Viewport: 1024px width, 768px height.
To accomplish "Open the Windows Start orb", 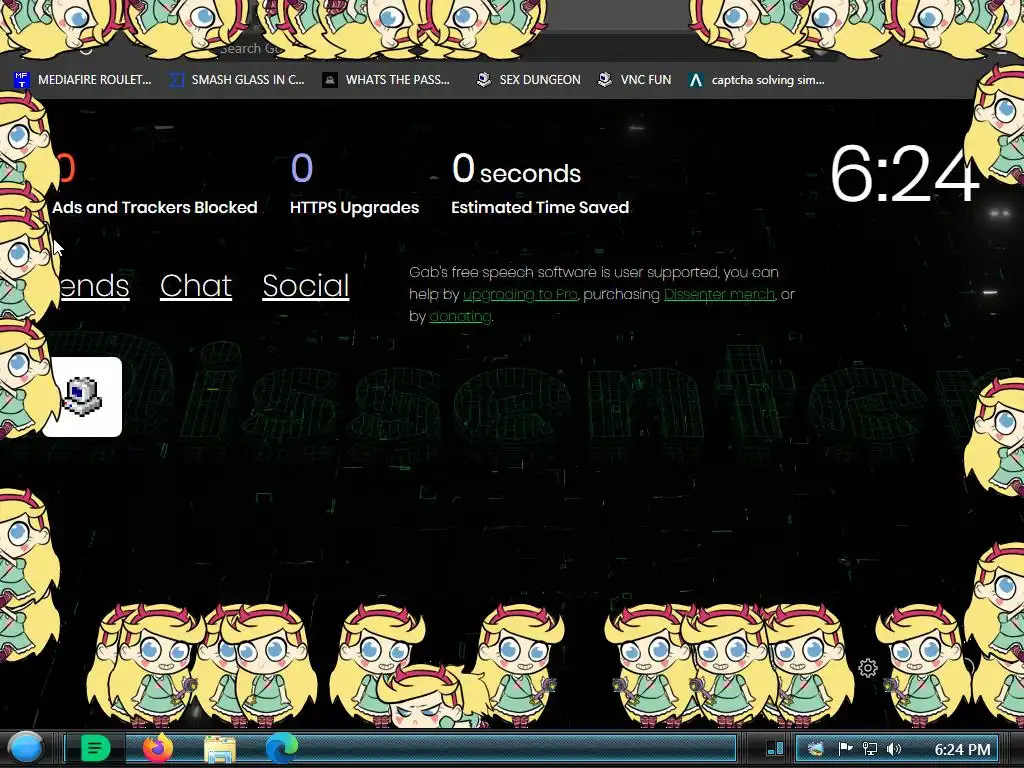I will (27, 748).
